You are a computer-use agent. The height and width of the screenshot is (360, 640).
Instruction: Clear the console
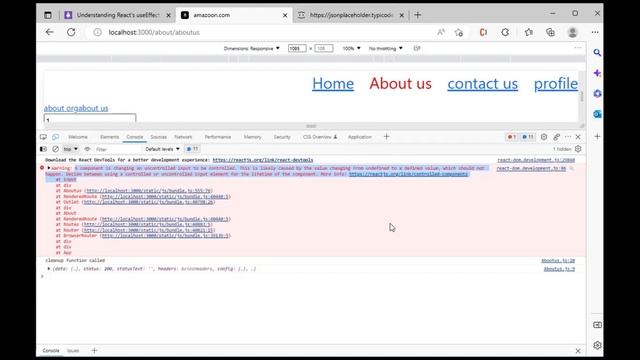56,149
